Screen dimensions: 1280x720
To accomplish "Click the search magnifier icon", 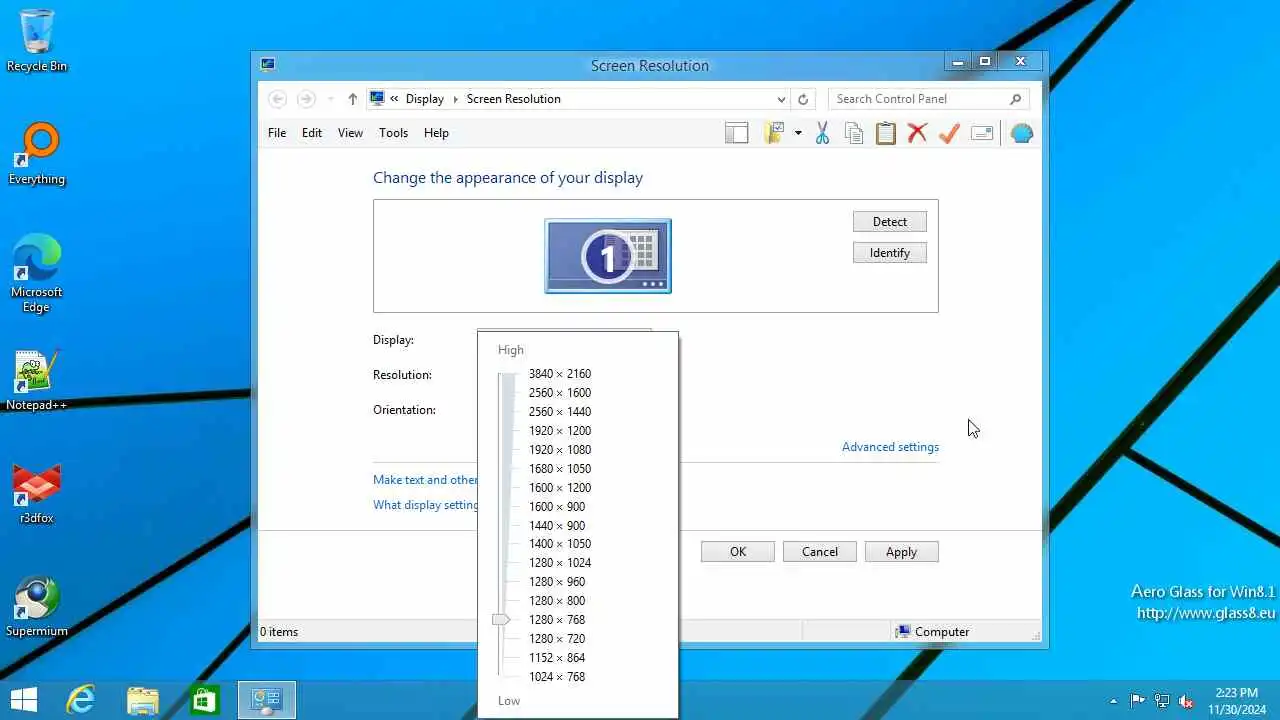I will [x=1016, y=99].
